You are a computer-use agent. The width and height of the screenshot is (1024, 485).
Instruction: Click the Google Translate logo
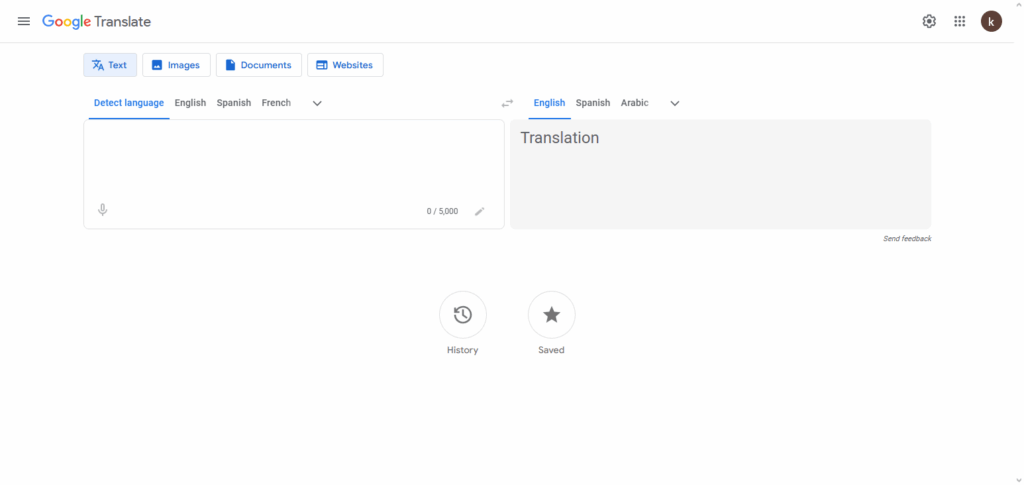point(97,22)
